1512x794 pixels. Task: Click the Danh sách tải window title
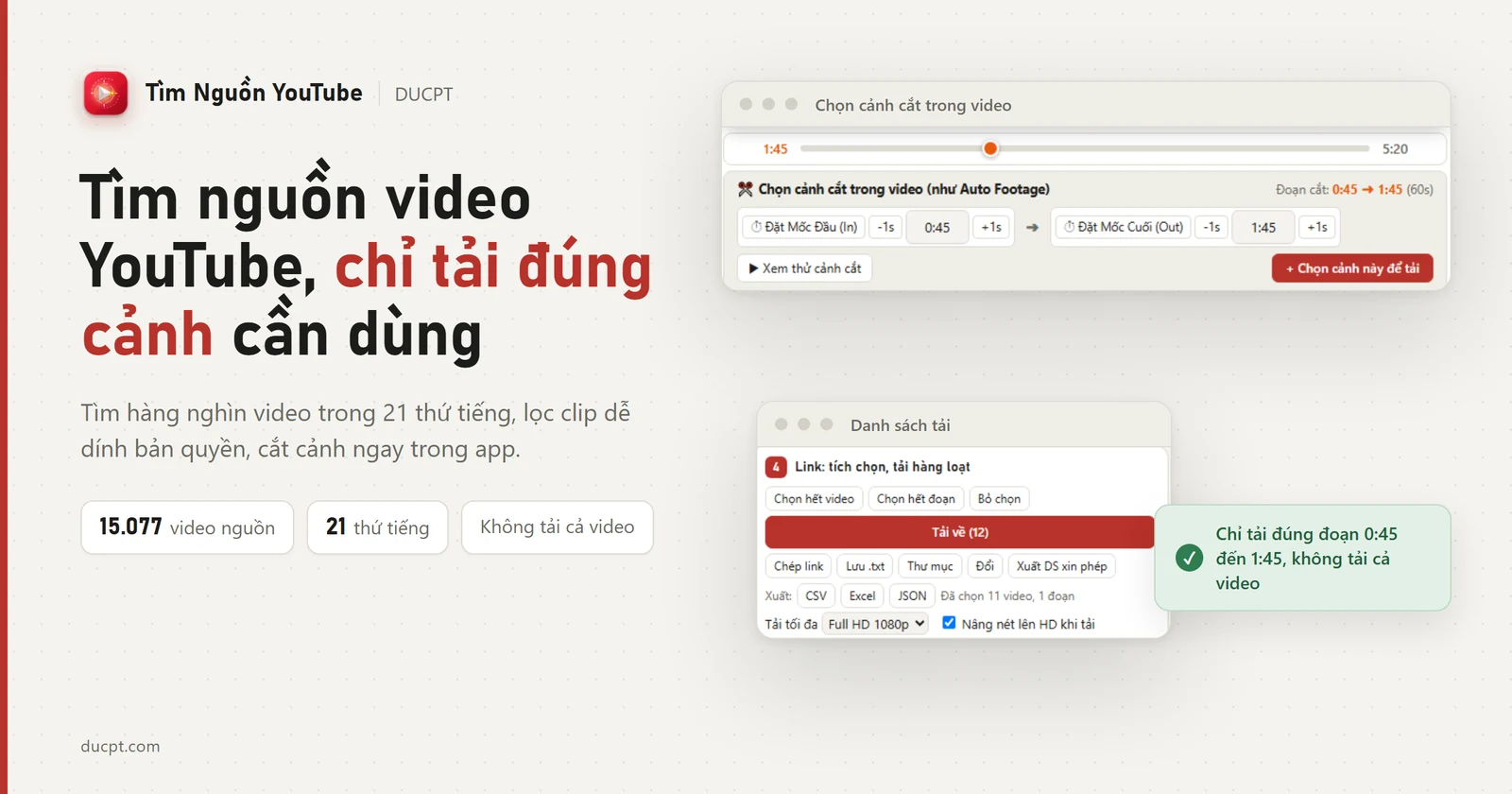[x=900, y=425]
